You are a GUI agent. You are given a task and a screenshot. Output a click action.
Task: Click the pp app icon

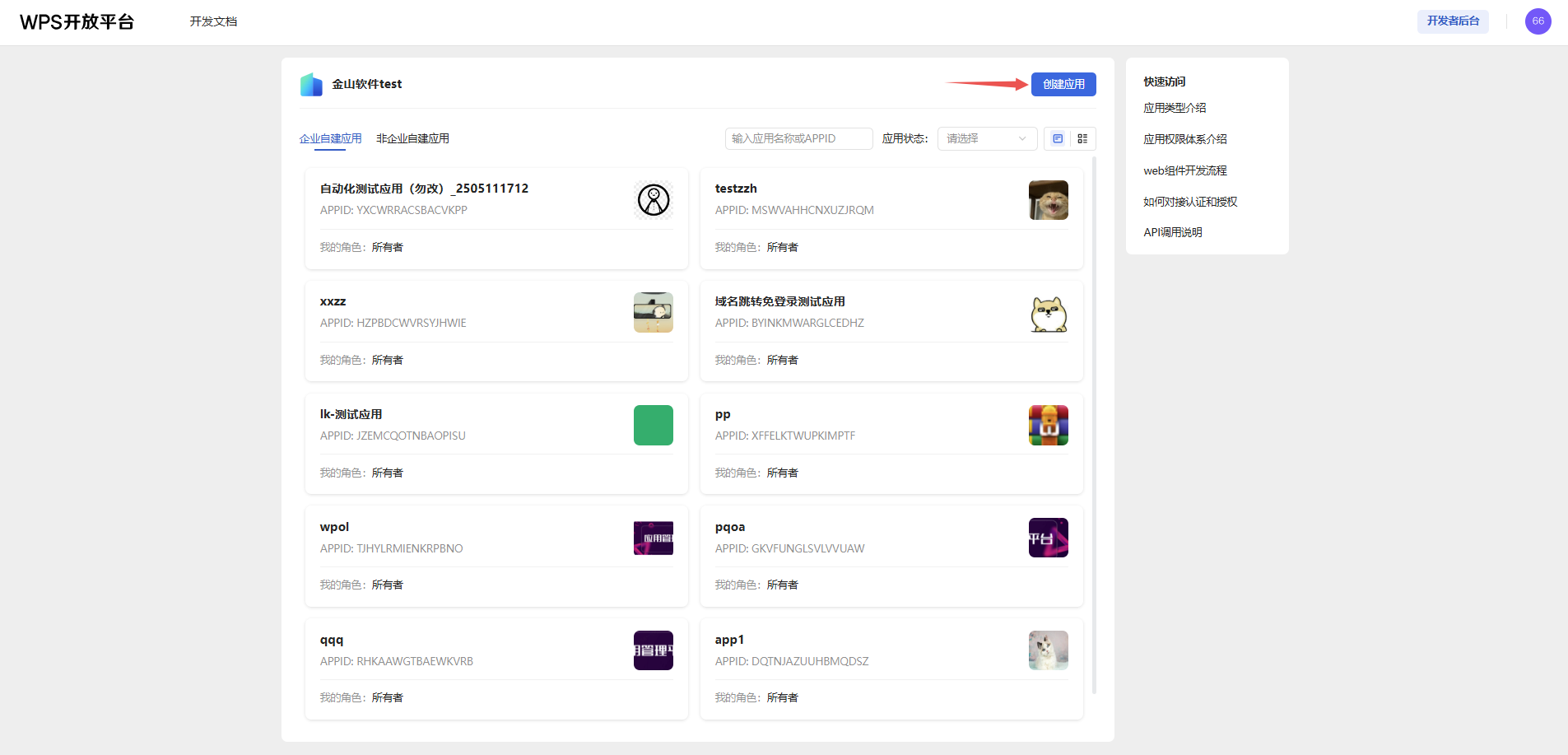(1048, 426)
